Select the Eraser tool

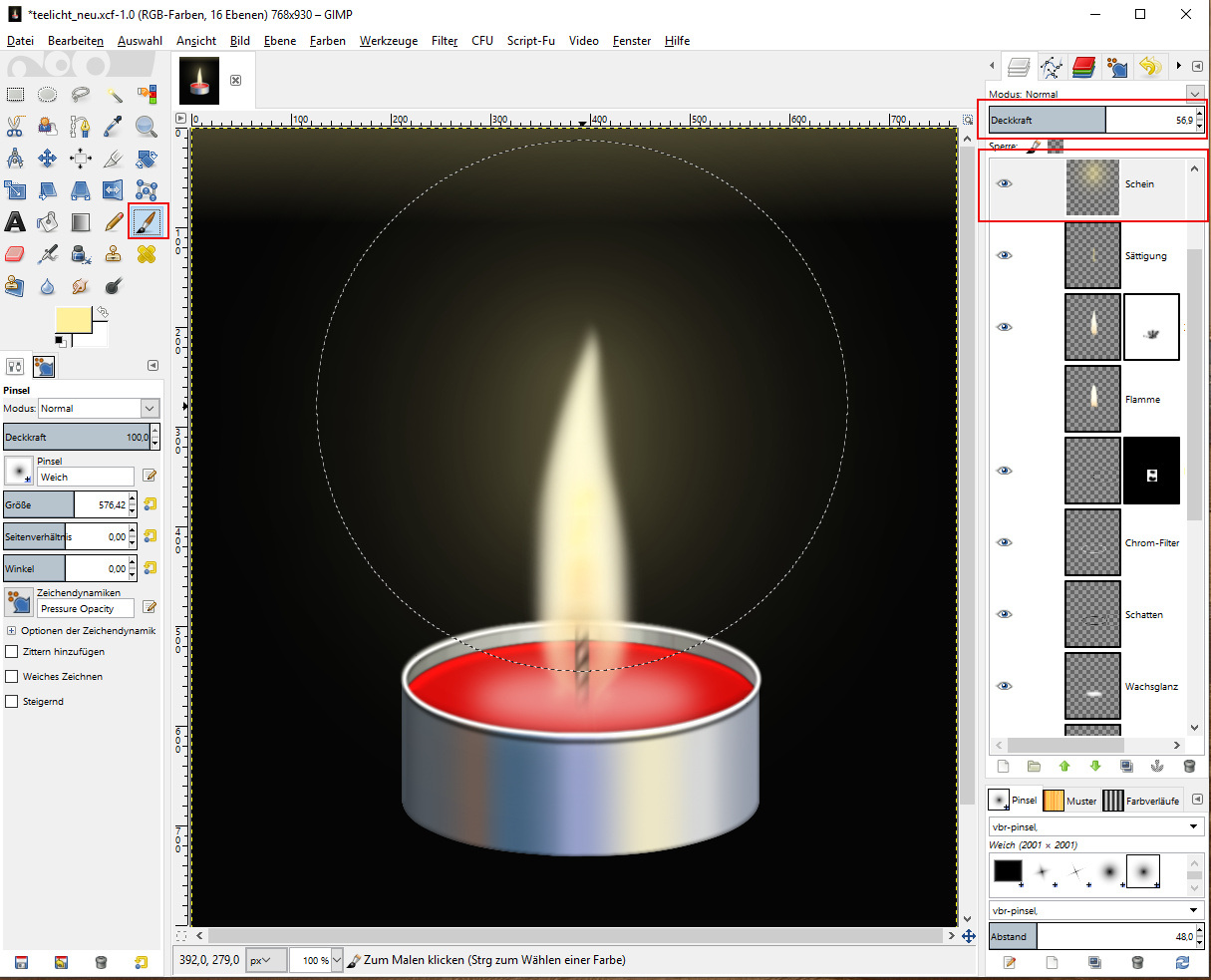coord(15,254)
